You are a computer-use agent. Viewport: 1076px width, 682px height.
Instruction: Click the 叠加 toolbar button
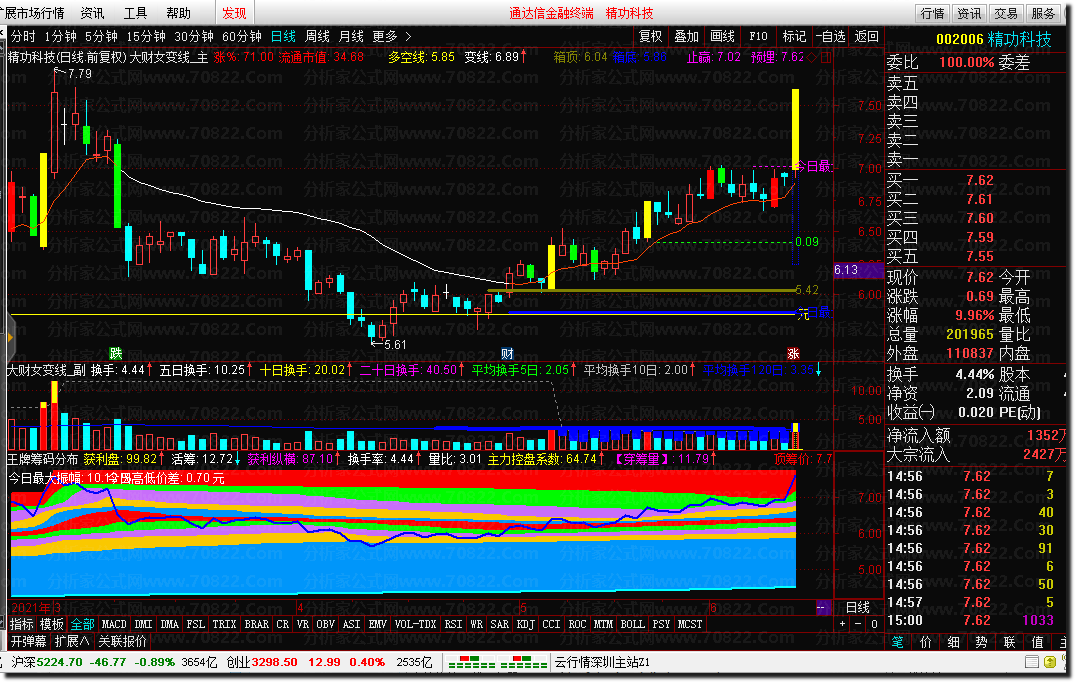click(686, 36)
